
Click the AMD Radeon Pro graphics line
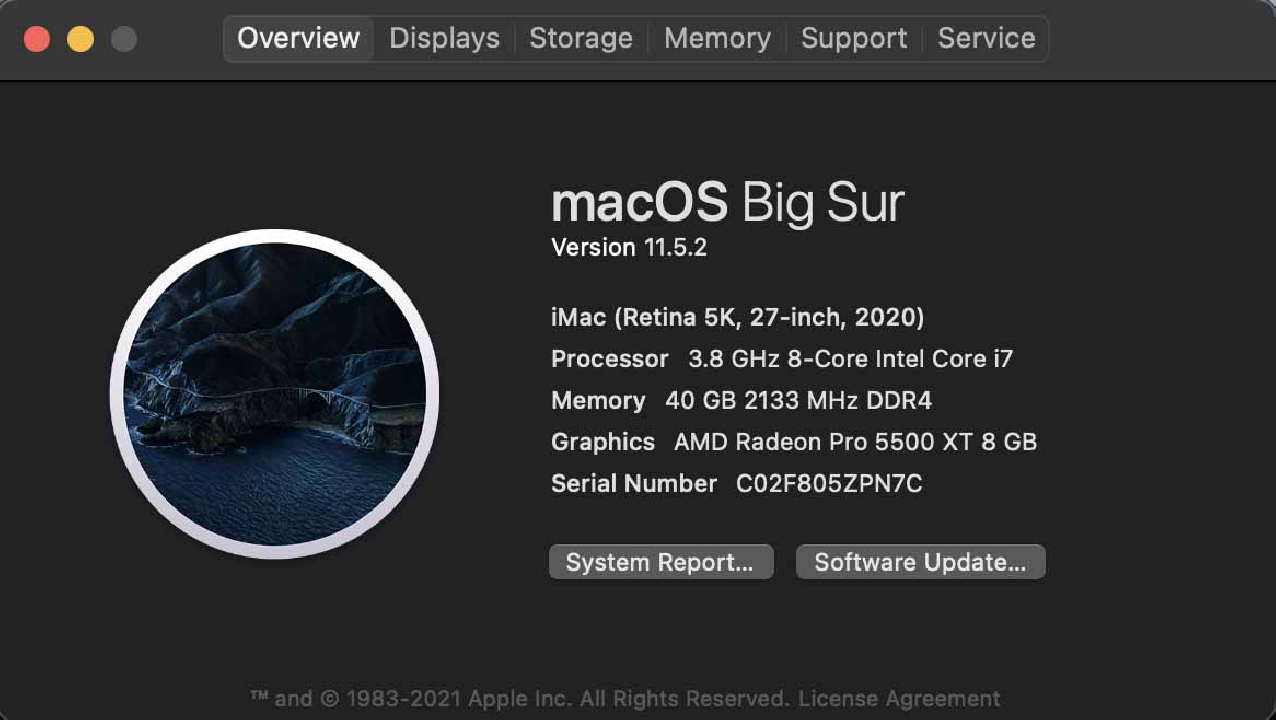[793, 442]
